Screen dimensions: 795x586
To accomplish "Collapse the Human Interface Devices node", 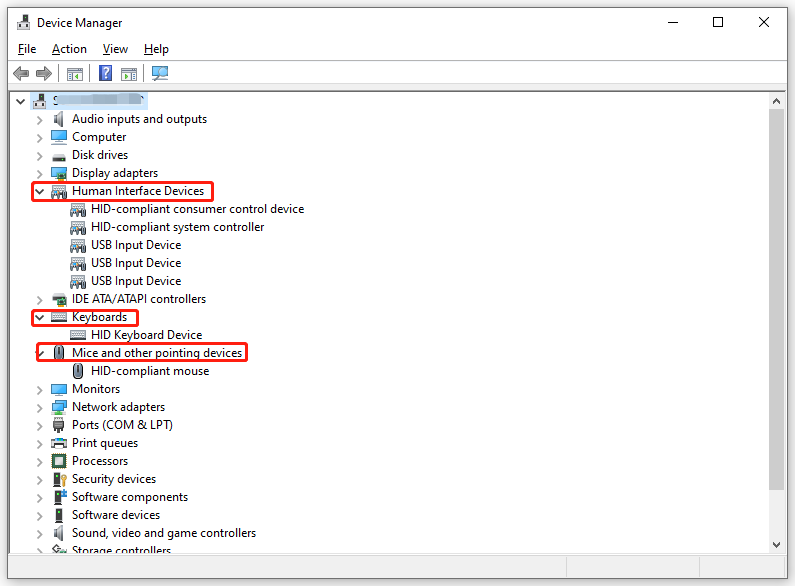I will [40, 192].
